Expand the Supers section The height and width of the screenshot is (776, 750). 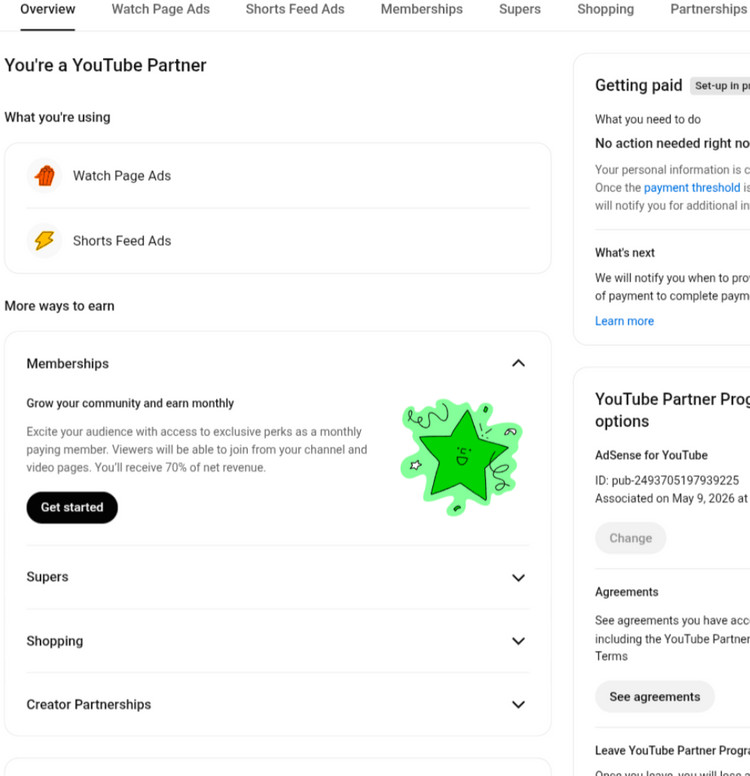tap(518, 577)
